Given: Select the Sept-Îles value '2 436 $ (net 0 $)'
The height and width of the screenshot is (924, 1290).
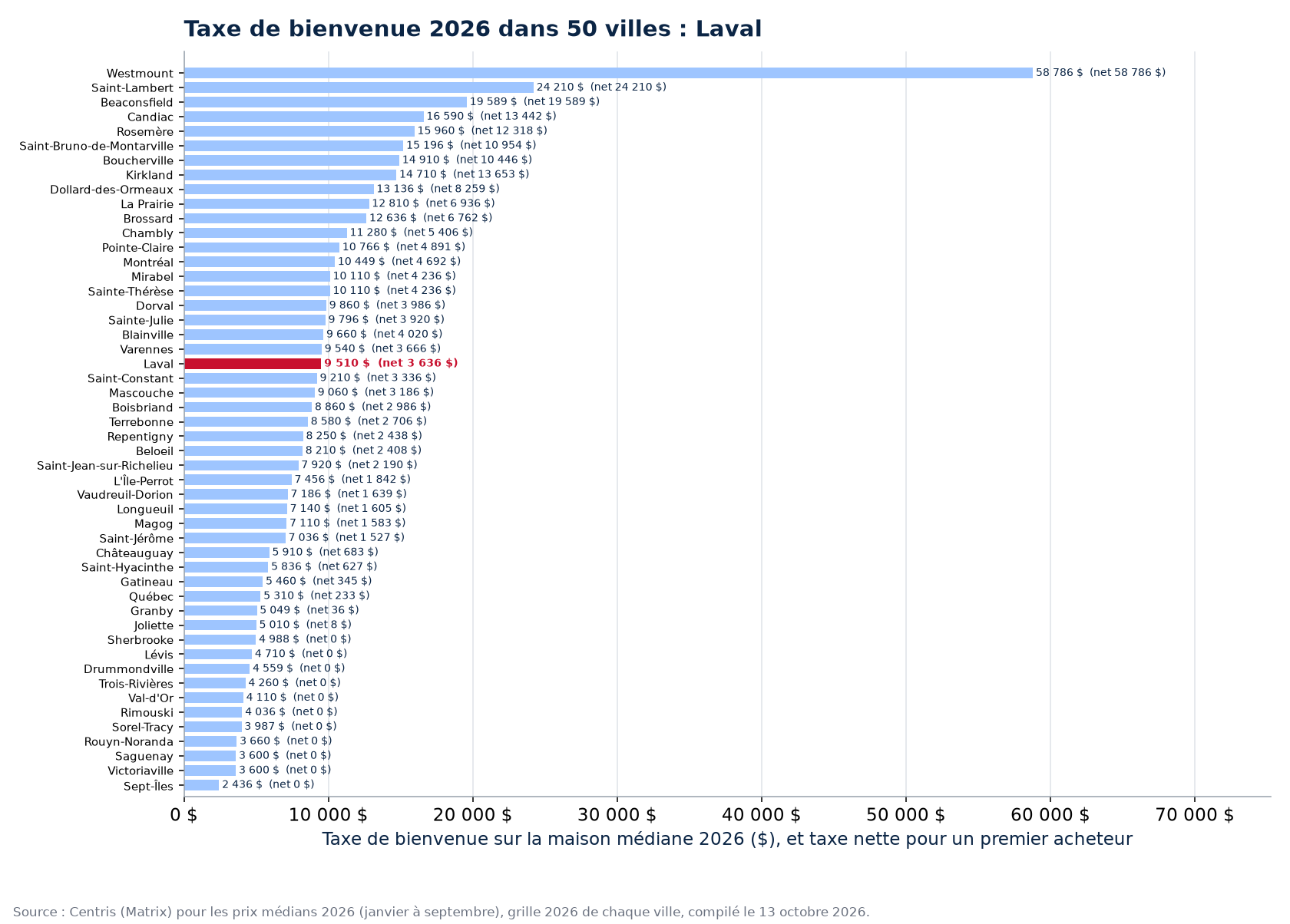Looking at the screenshot, I should [268, 785].
